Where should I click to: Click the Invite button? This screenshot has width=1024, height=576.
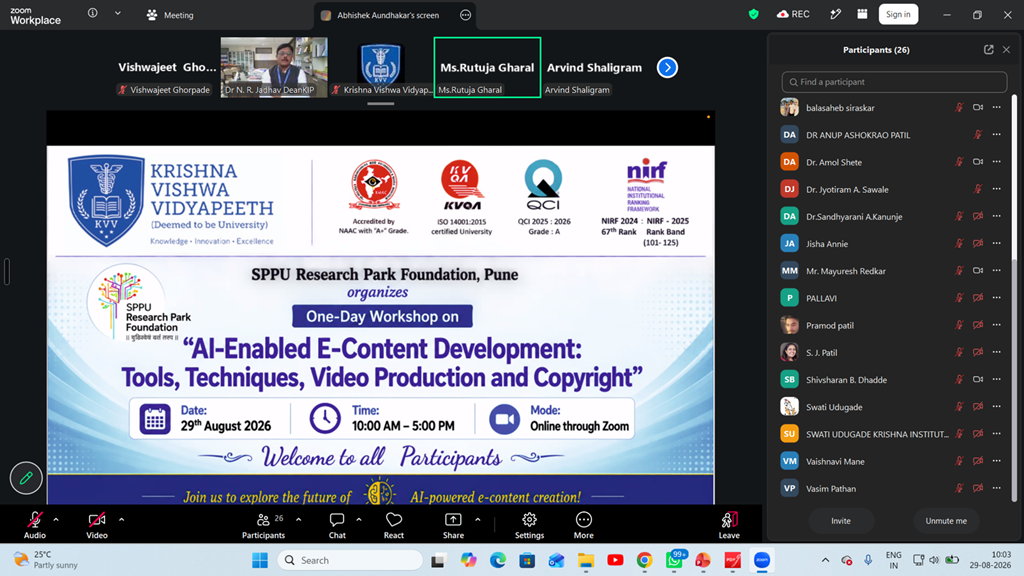[840, 520]
